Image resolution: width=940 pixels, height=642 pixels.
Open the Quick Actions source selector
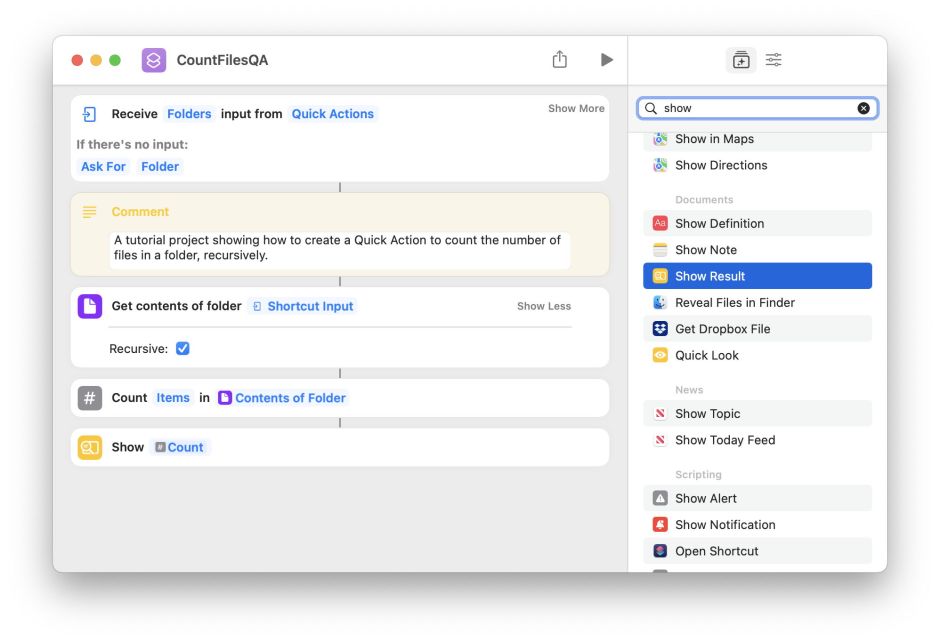point(333,113)
